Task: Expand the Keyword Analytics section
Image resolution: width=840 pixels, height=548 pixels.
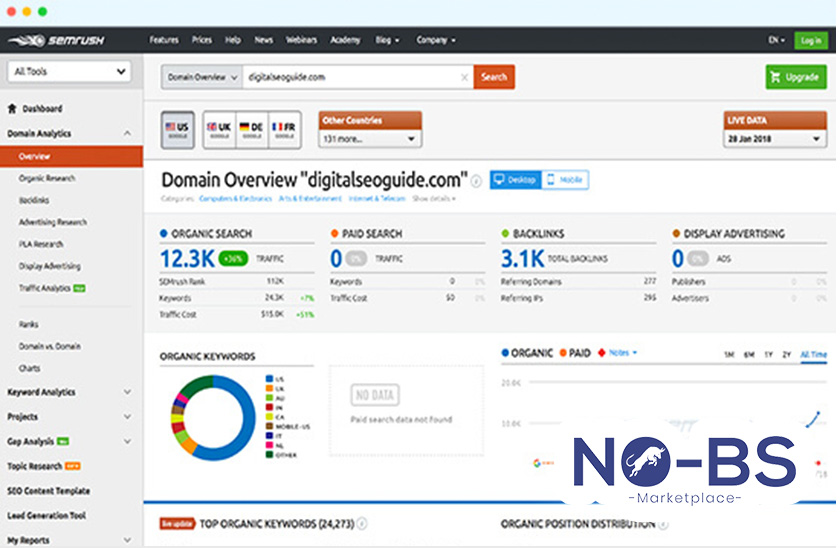Action: click(x=127, y=392)
